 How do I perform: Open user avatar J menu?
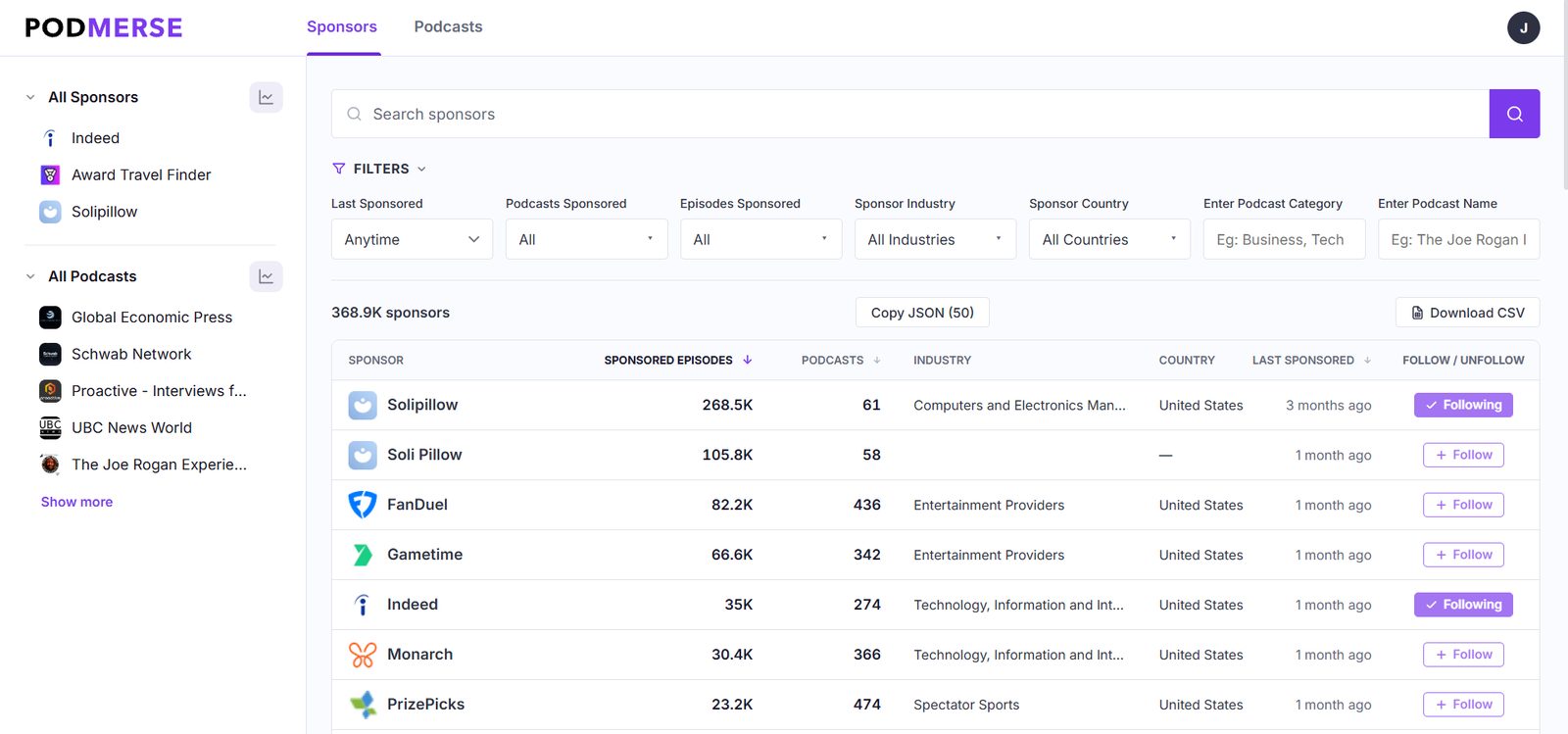coord(1523,27)
